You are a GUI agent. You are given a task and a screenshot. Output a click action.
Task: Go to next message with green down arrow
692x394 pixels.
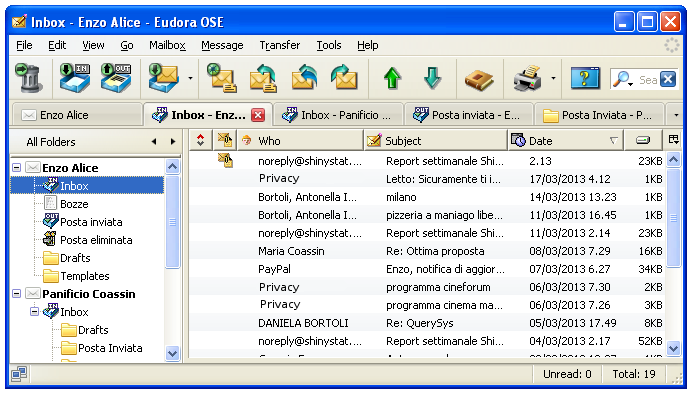tap(432, 79)
